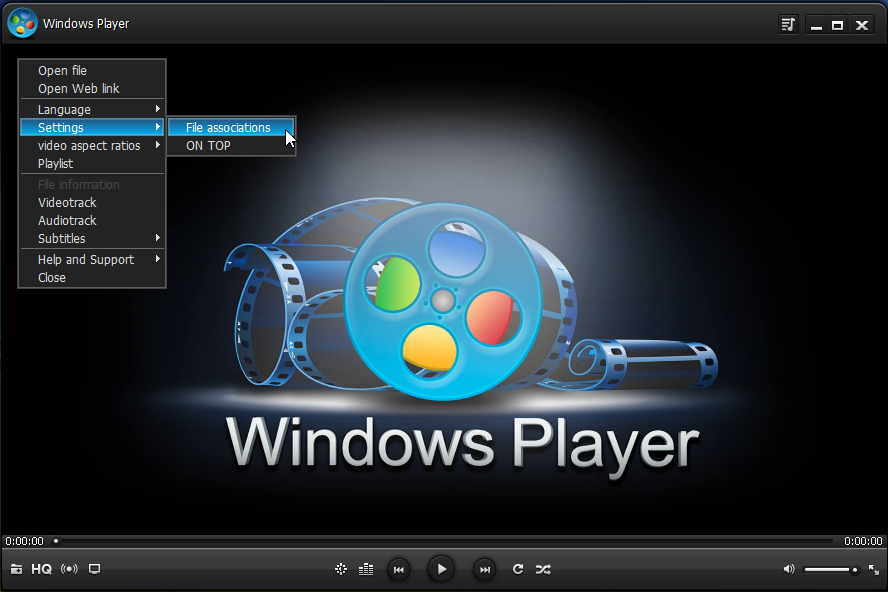Click total time 0:00:00 on the right
888x592 pixels.
[x=863, y=541]
